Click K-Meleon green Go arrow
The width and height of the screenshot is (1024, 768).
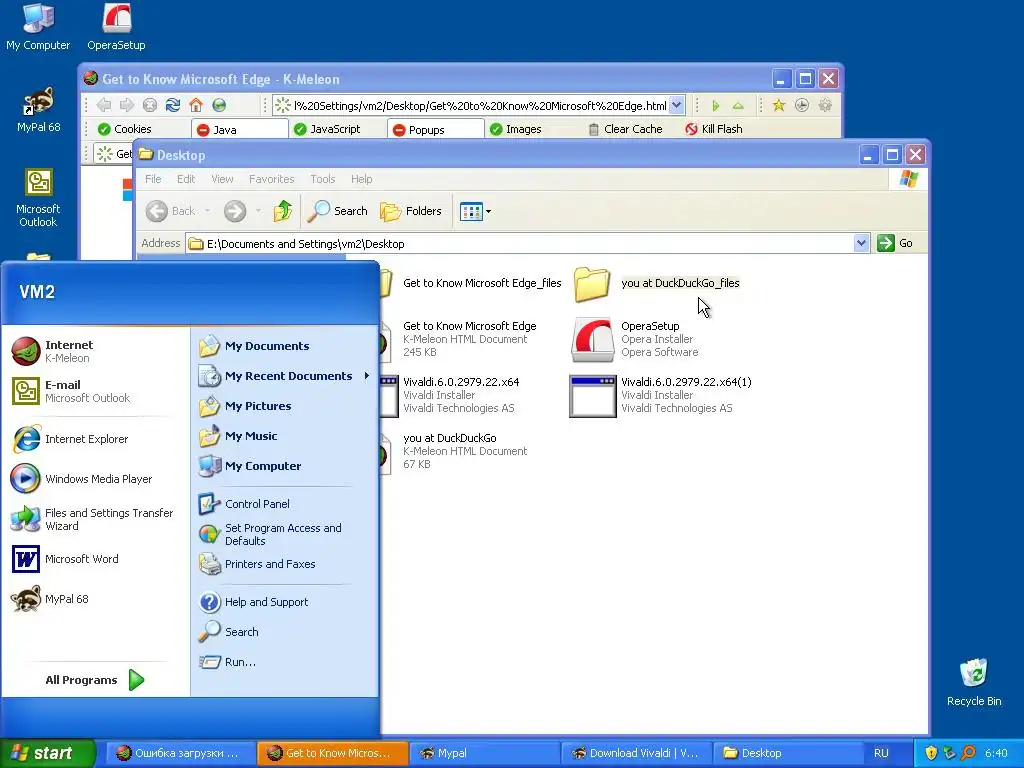tap(715, 105)
